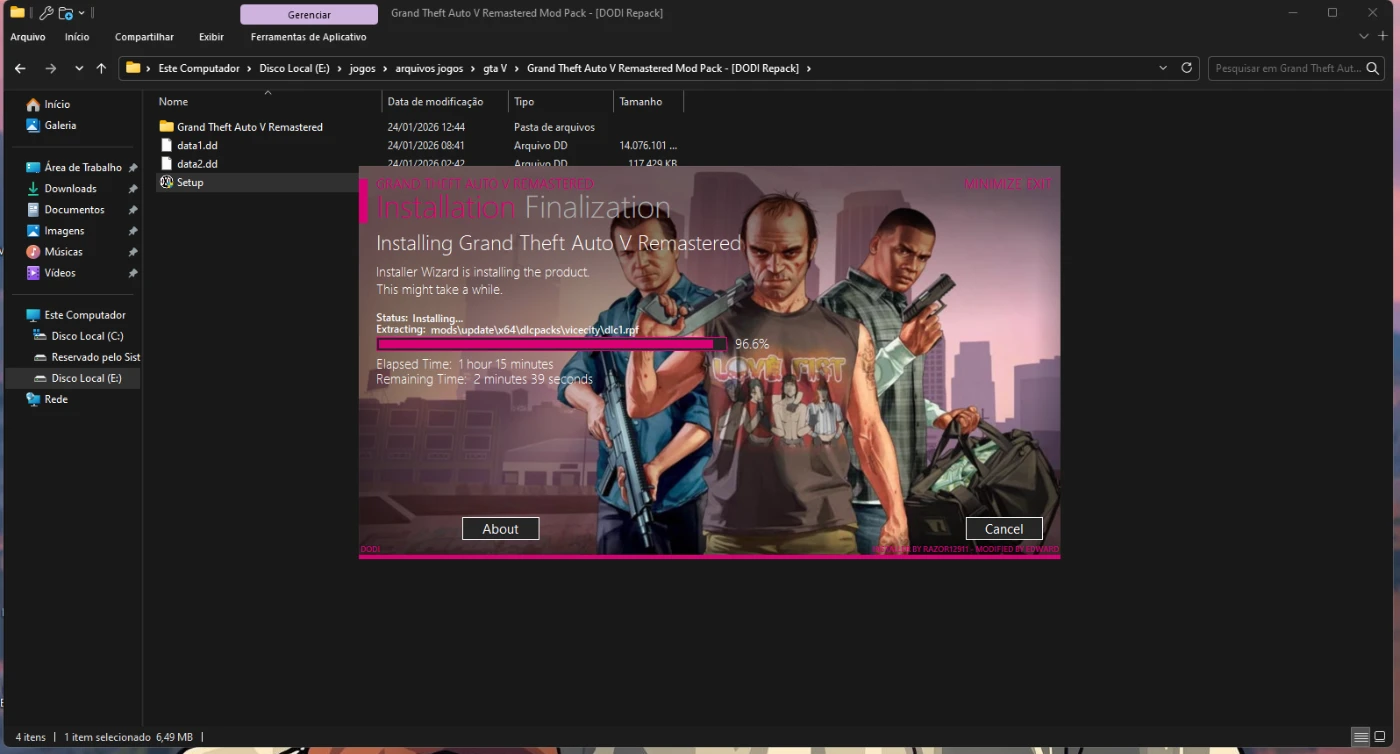Click the pink installation progress bar
This screenshot has width=1400, height=754.
click(x=550, y=344)
